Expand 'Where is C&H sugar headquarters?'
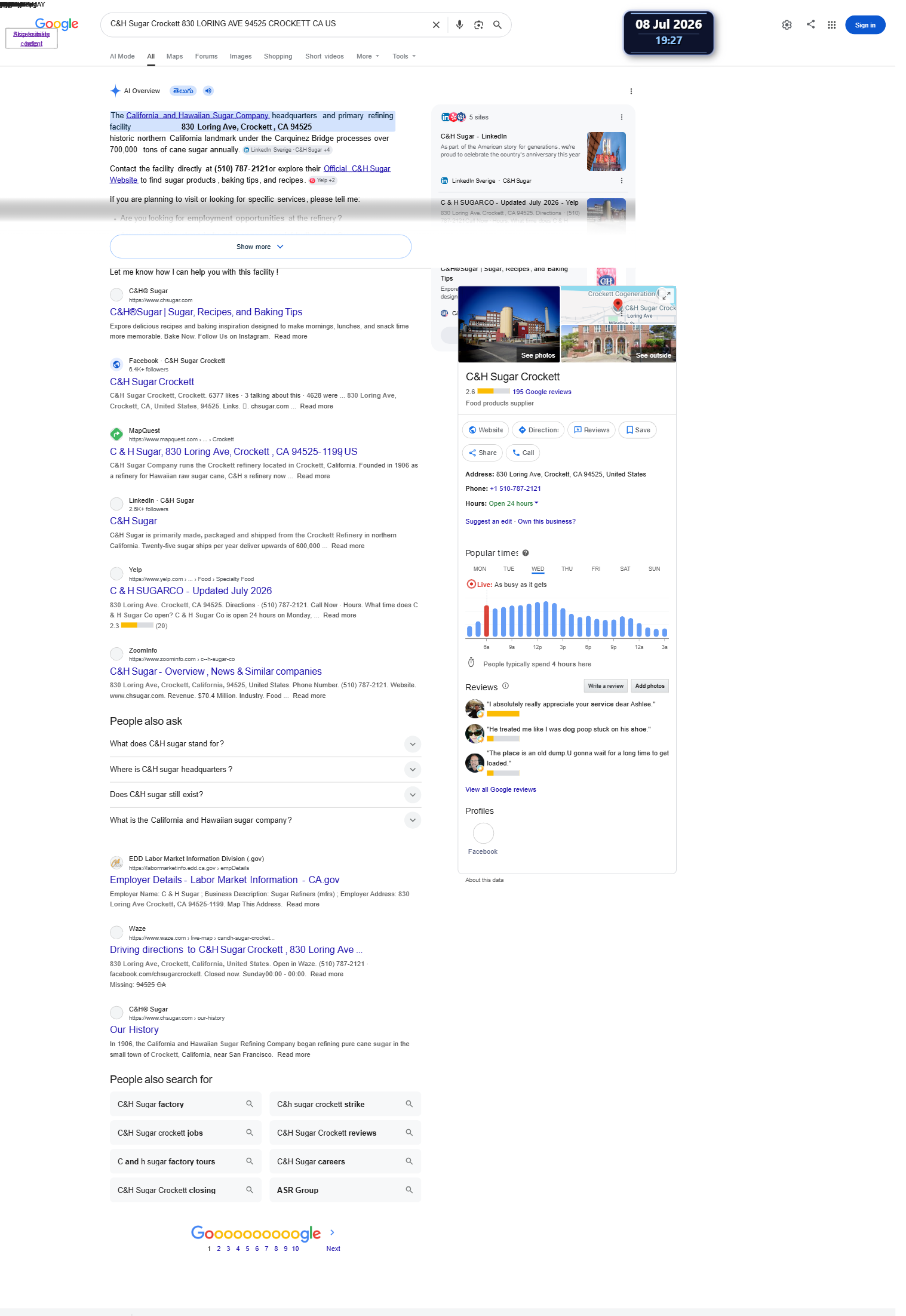This screenshot has height=1316, width=906. point(265,770)
